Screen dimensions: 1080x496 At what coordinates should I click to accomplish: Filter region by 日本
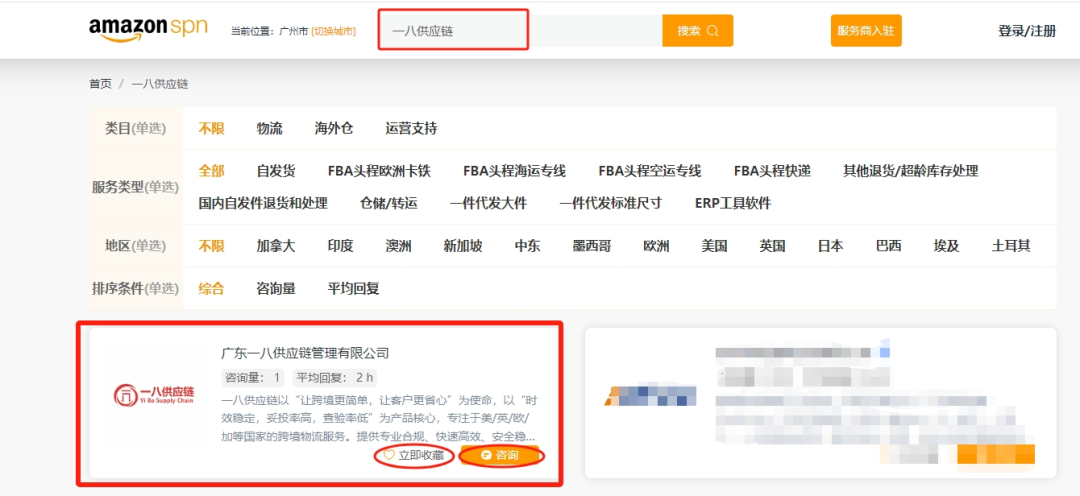point(830,246)
